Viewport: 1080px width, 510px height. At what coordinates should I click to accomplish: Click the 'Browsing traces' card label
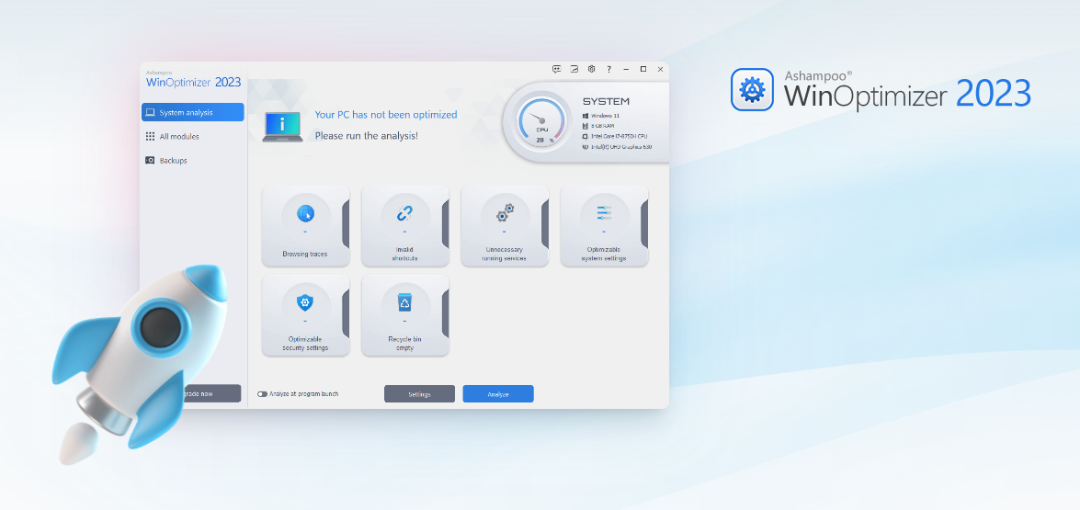(305, 254)
